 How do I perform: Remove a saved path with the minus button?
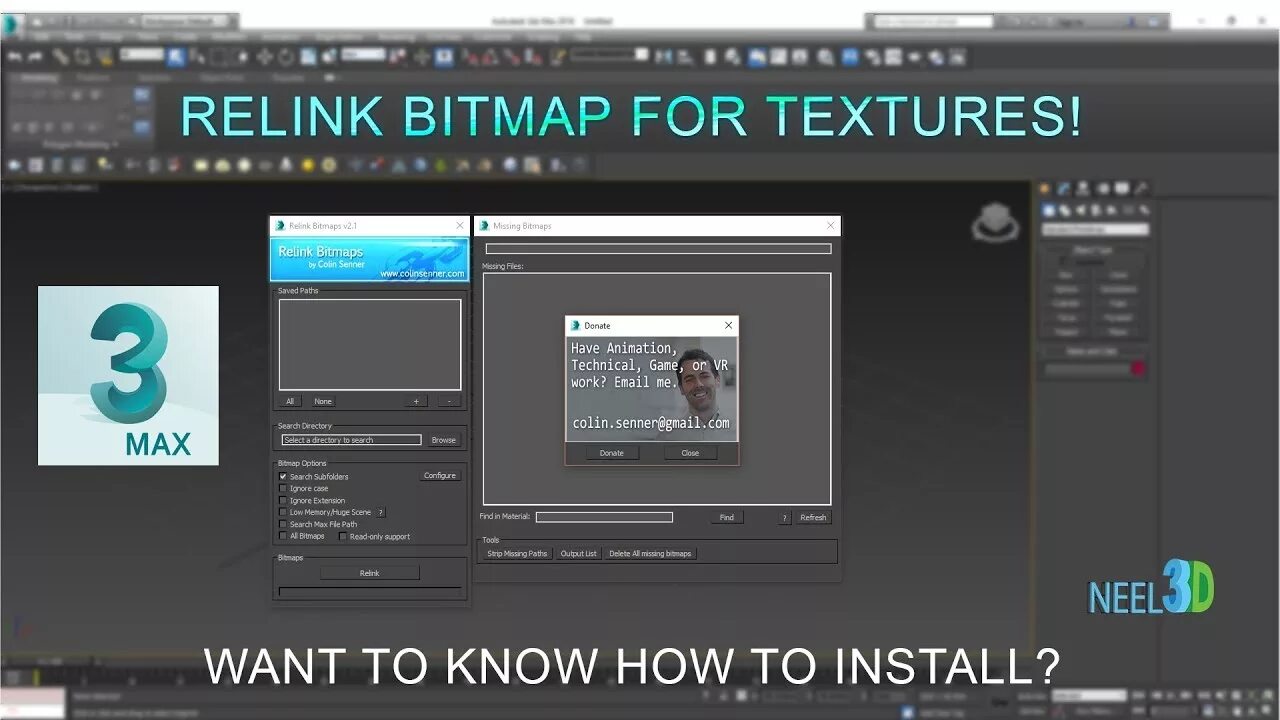click(x=449, y=401)
